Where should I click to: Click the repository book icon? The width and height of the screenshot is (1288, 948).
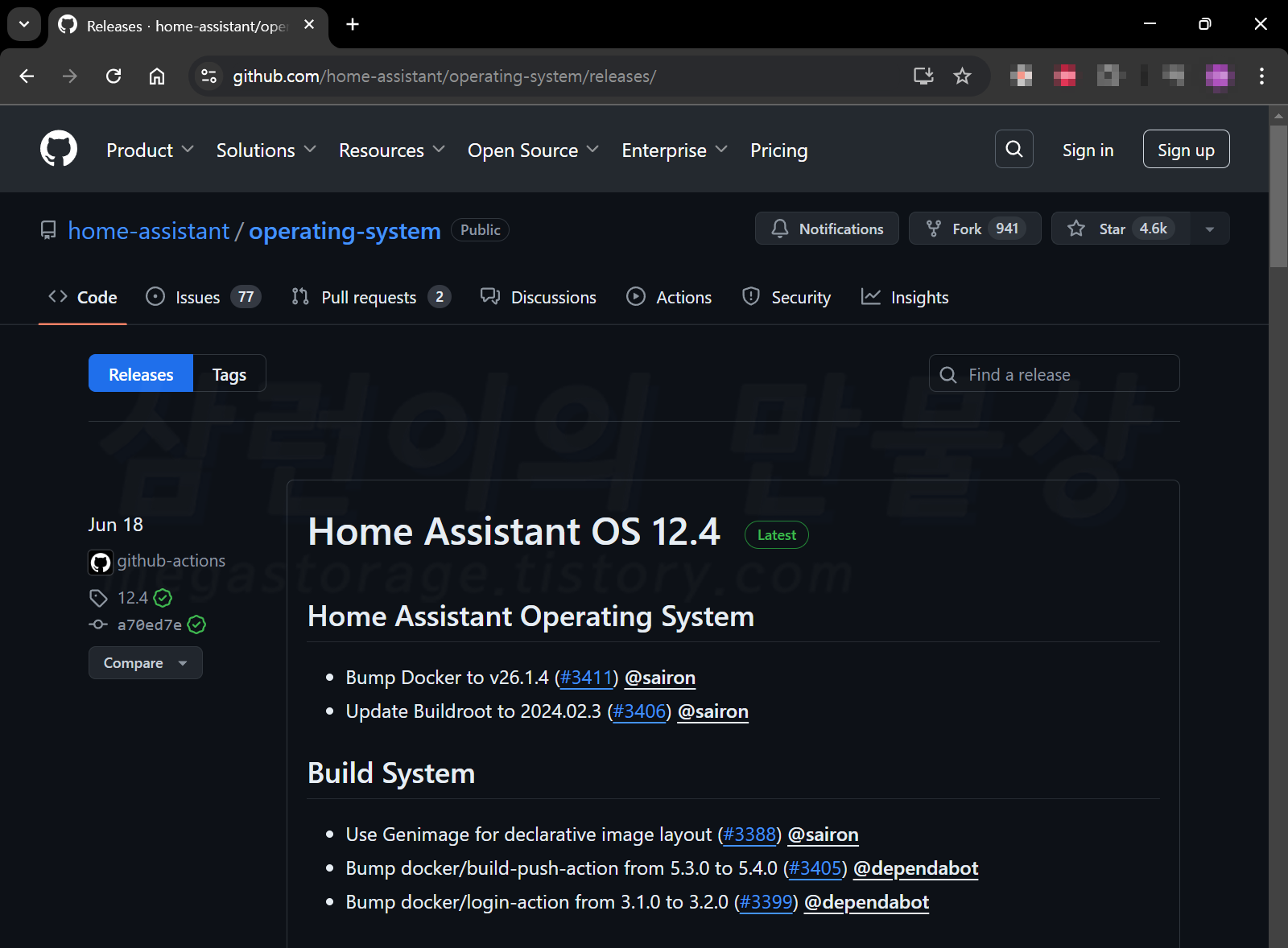pos(48,231)
